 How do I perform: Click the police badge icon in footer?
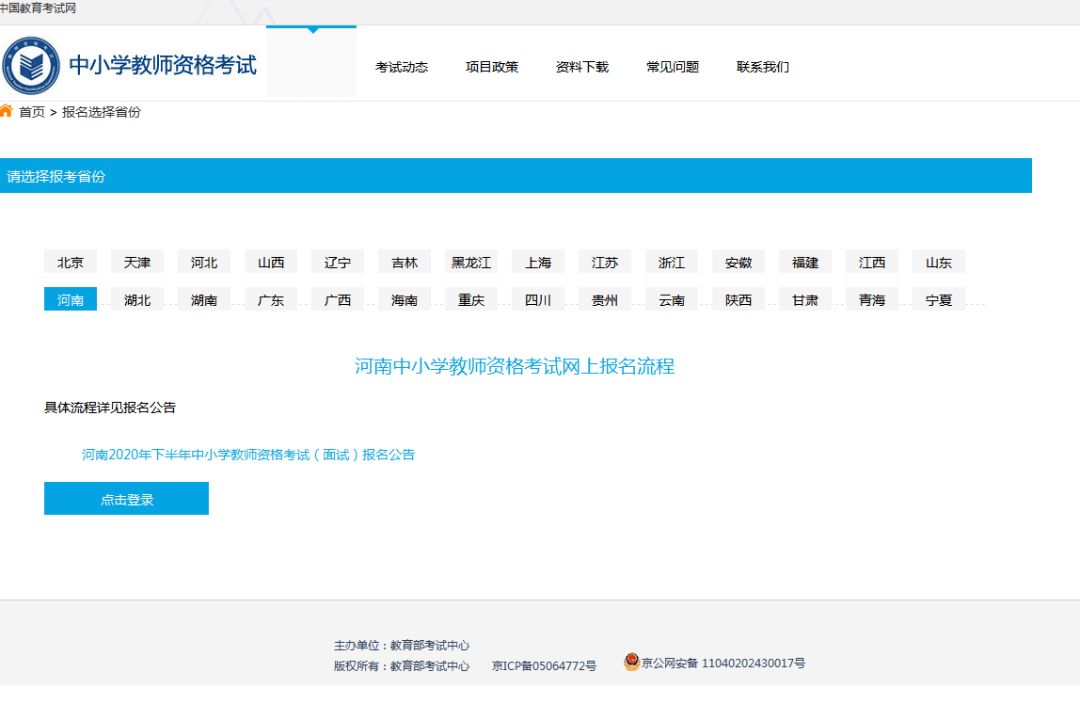coord(632,662)
